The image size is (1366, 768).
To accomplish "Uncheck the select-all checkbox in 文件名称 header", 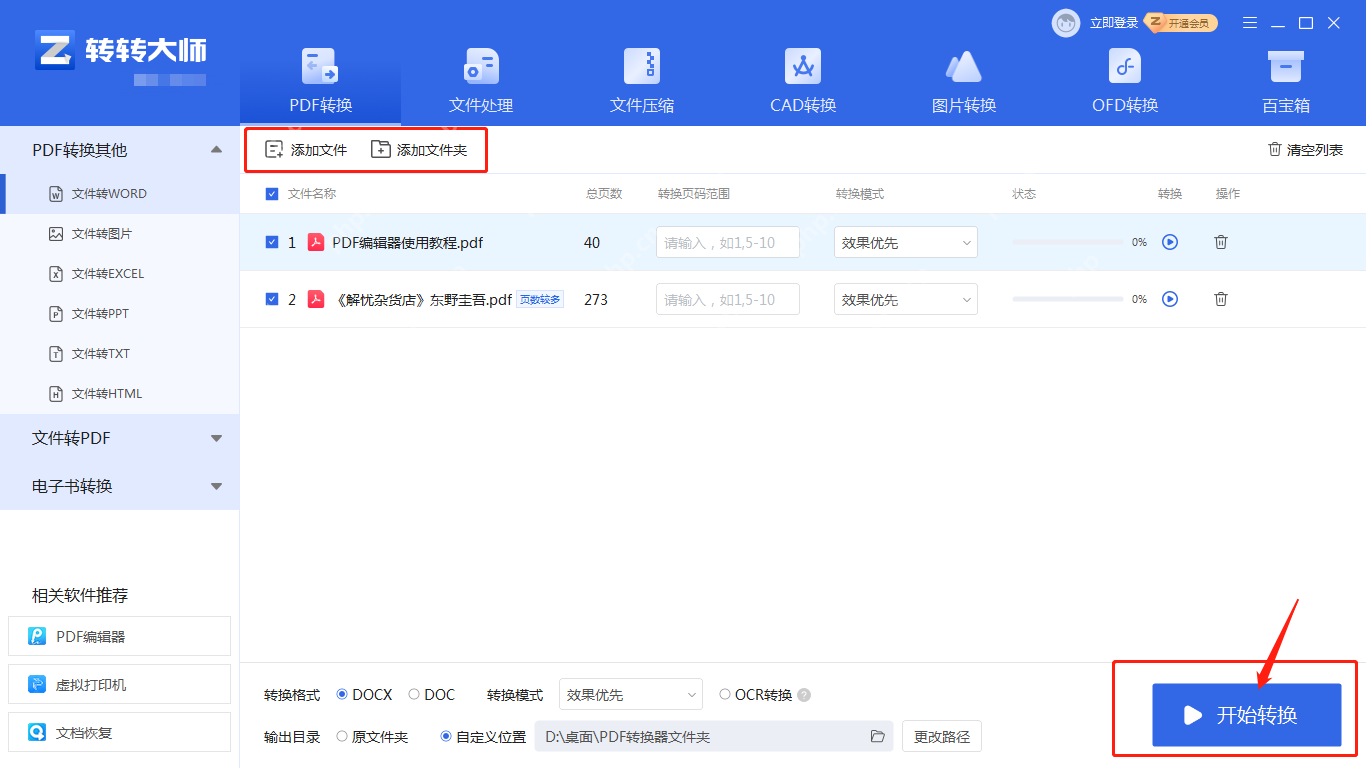I will [x=271, y=193].
